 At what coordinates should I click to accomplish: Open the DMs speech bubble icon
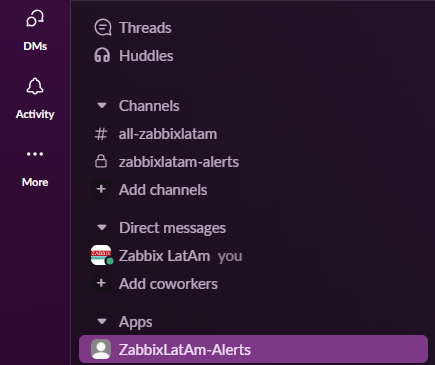[35, 18]
